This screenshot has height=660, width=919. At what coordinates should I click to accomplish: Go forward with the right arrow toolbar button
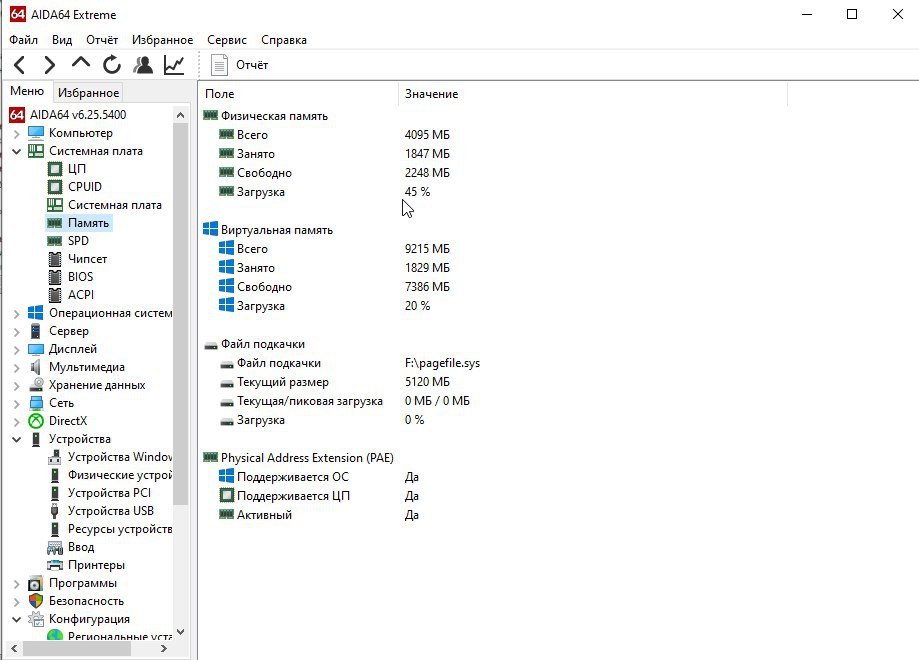50,64
